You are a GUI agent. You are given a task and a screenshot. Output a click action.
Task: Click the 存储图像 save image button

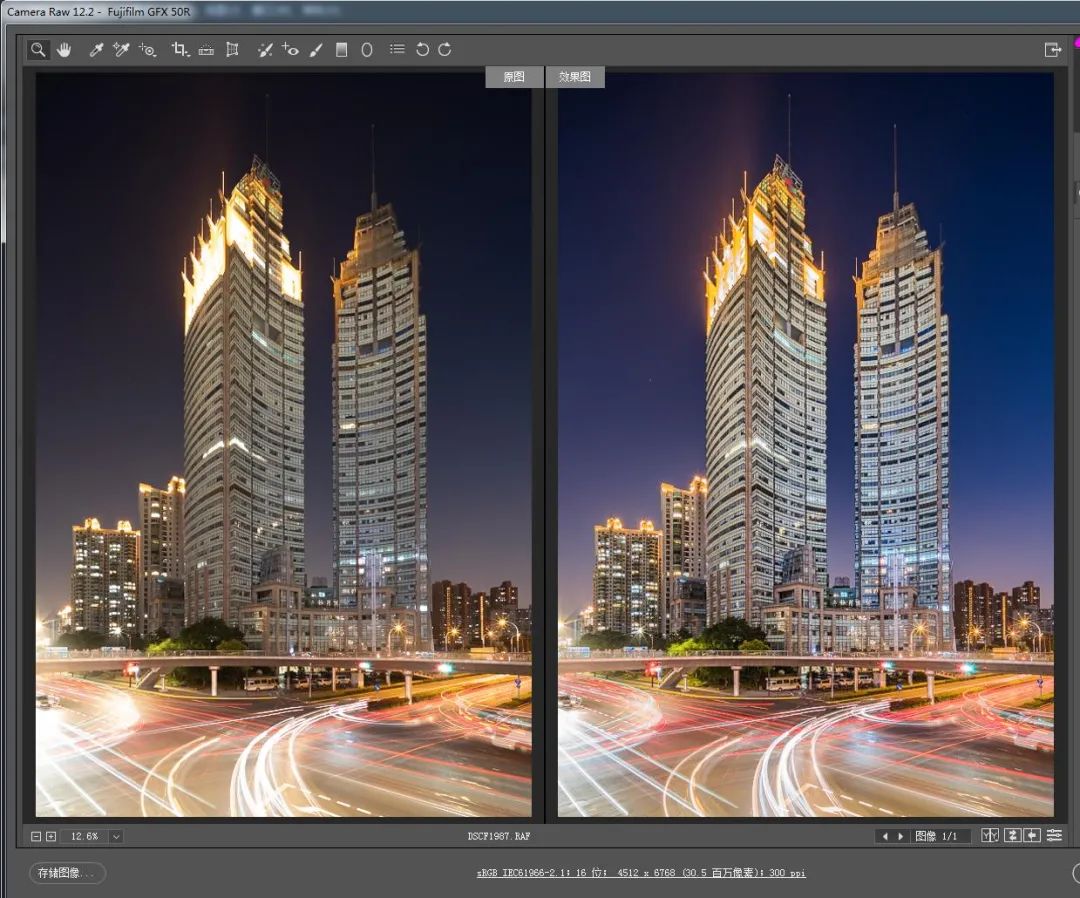coord(66,873)
